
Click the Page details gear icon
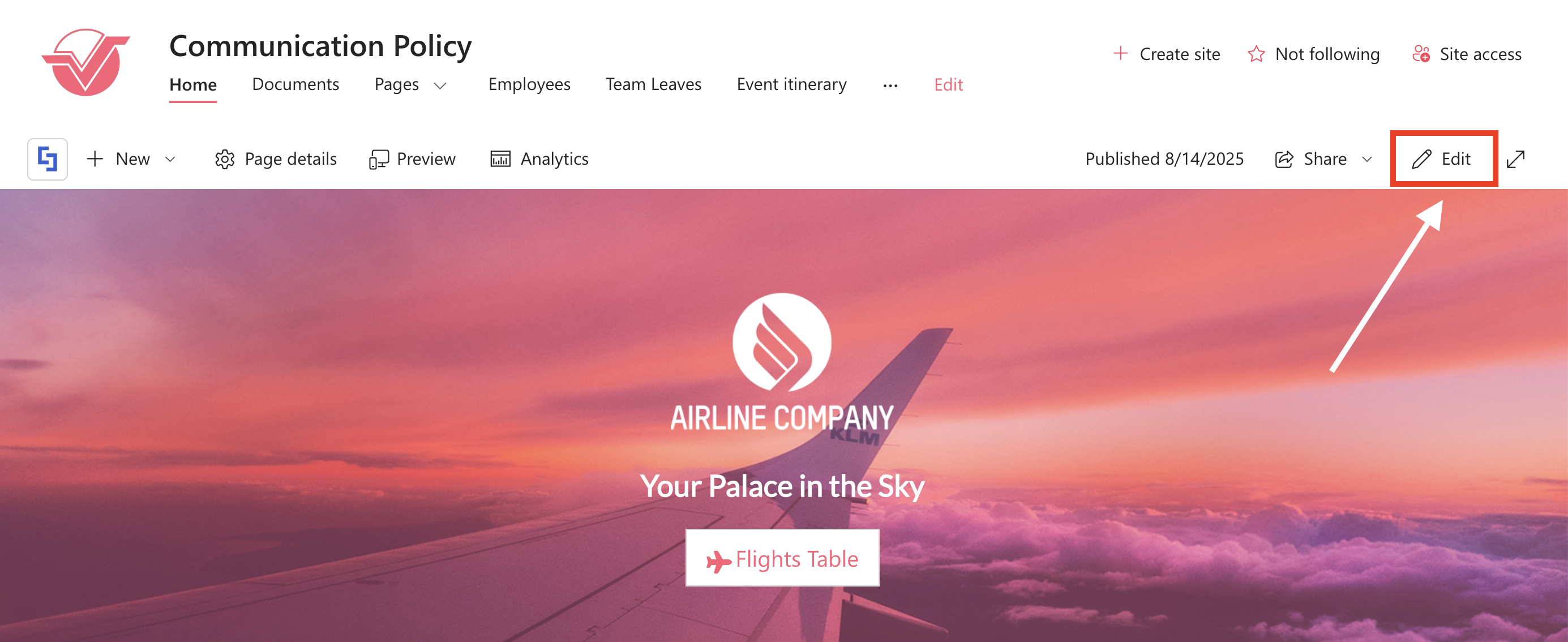(225, 160)
